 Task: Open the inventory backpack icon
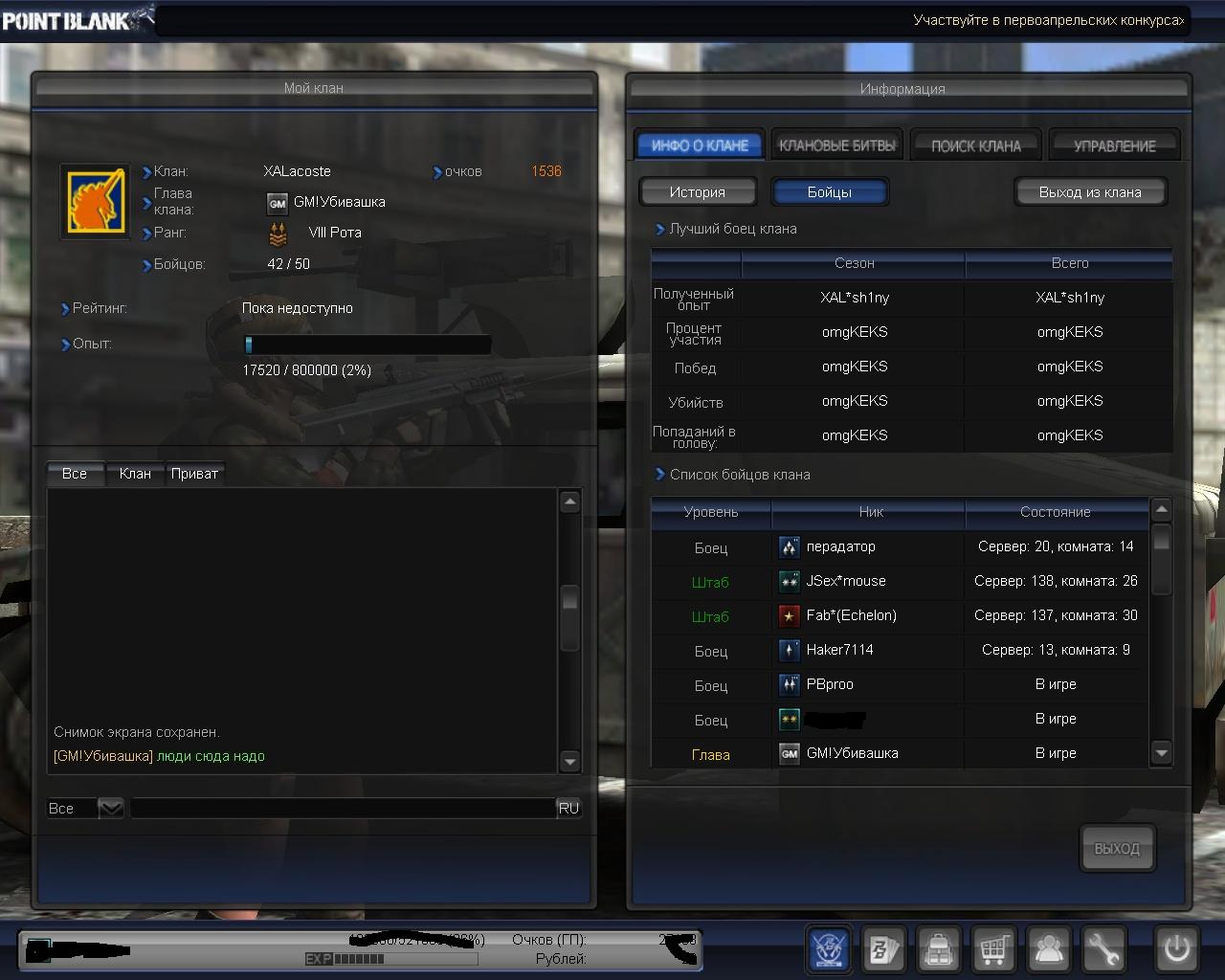(x=939, y=949)
